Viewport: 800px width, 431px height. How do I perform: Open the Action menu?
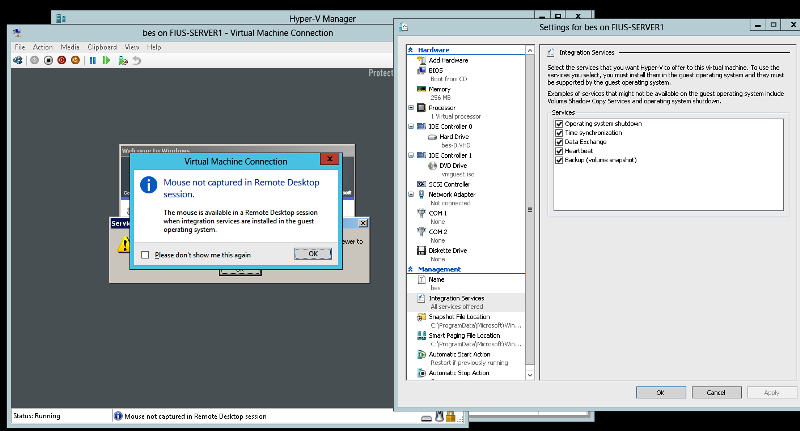[43, 47]
